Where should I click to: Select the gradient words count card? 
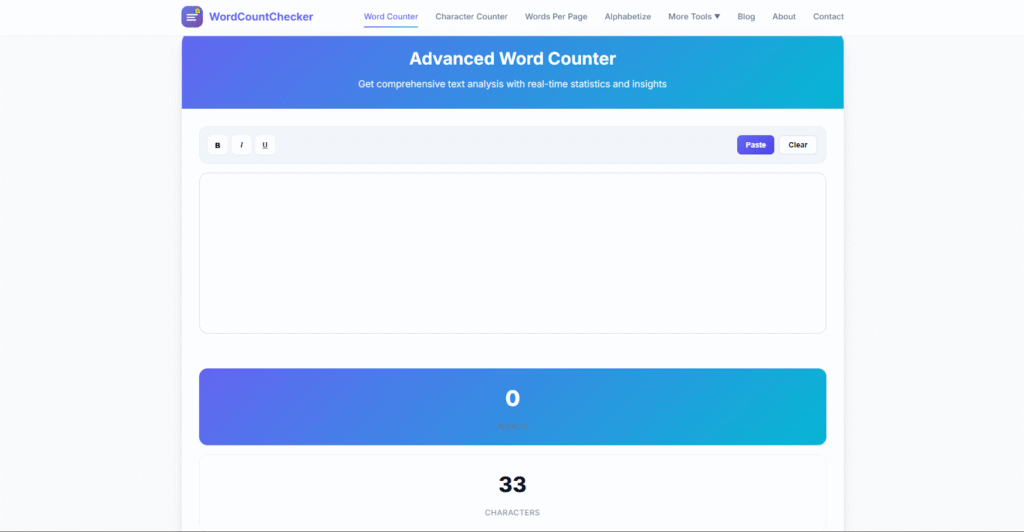(x=512, y=406)
